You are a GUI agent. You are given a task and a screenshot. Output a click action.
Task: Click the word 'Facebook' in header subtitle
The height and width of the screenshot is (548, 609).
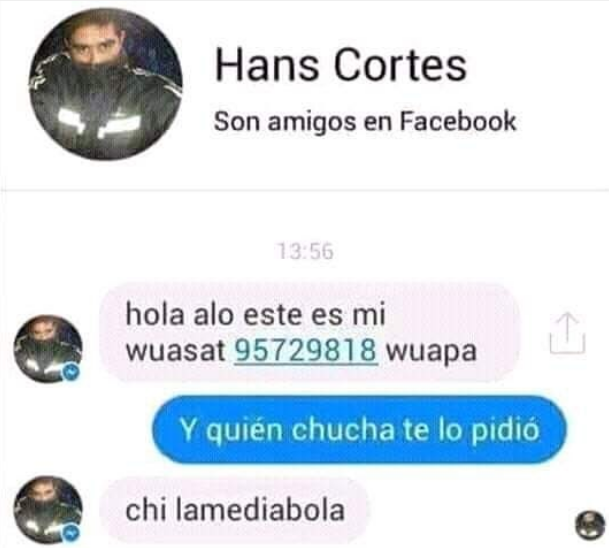(458, 121)
